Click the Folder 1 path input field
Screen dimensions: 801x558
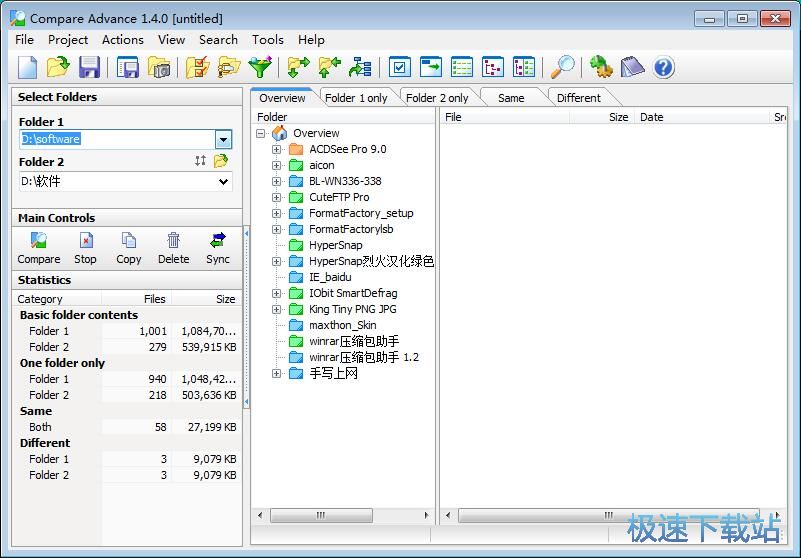coord(117,139)
